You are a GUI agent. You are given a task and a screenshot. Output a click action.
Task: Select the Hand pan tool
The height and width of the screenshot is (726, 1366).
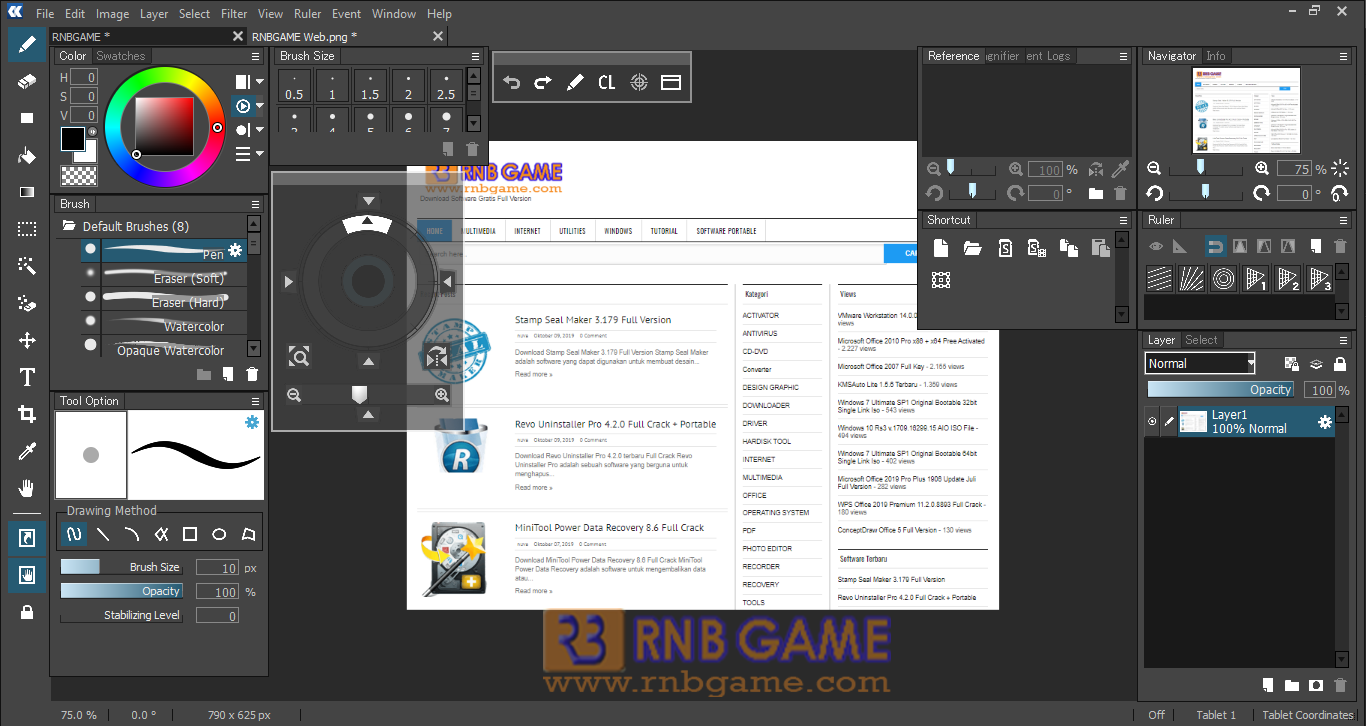(x=27, y=488)
